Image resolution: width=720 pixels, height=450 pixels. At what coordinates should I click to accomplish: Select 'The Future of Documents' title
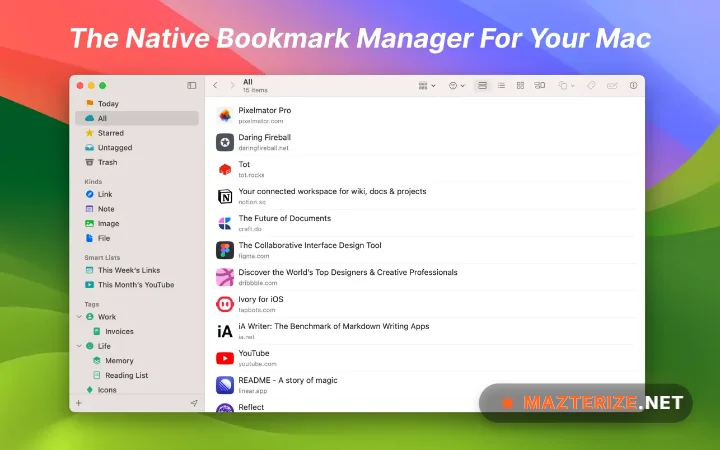(x=284, y=218)
